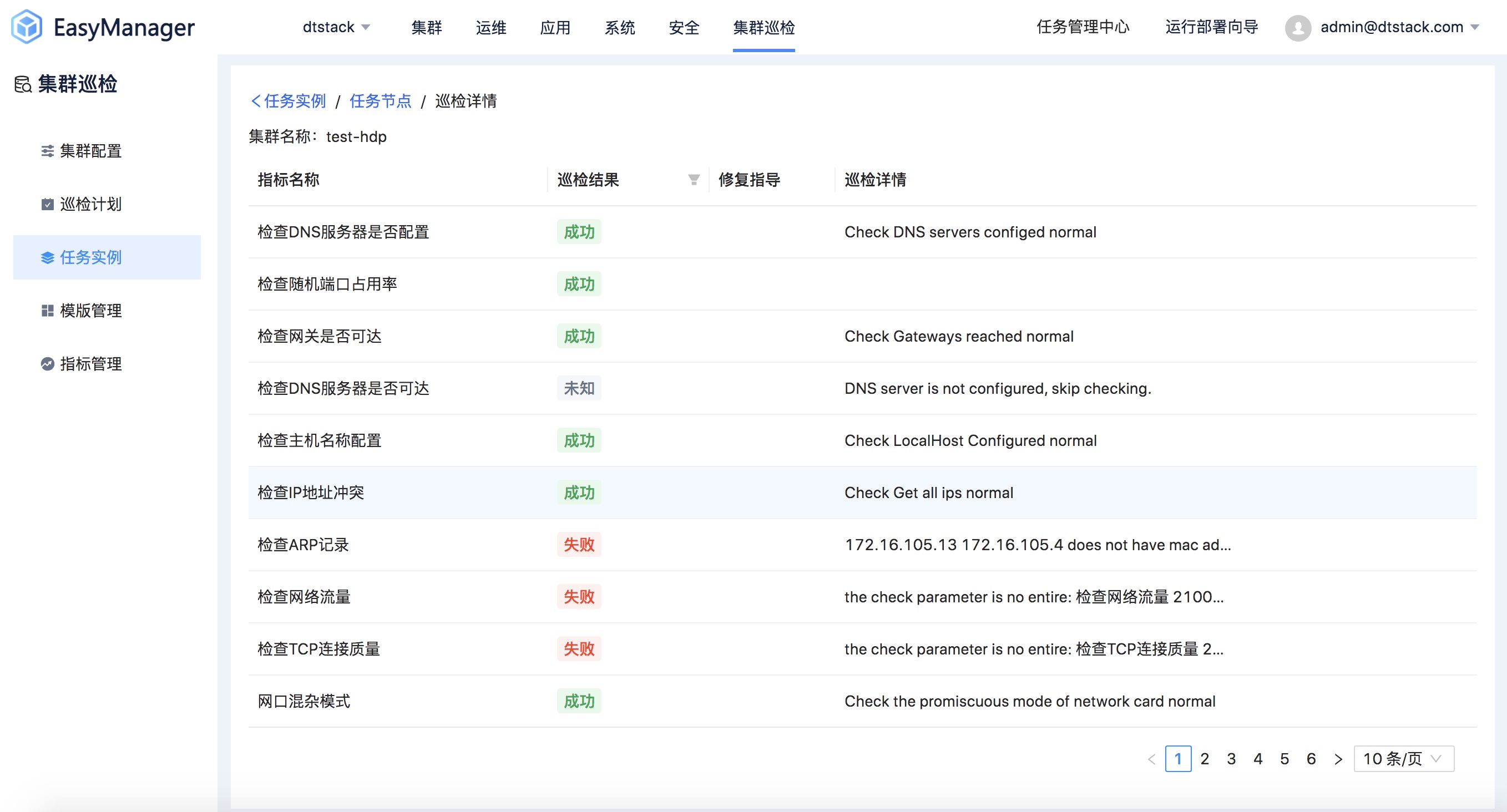Open 运行部署向导 link in header
1507x812 pixels.
(1212, 28)
